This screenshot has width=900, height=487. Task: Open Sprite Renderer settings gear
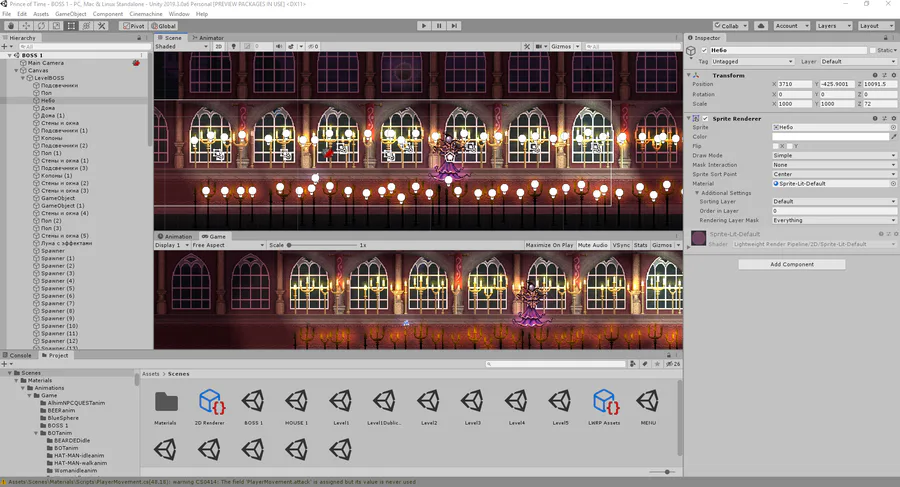pos(894,118)
